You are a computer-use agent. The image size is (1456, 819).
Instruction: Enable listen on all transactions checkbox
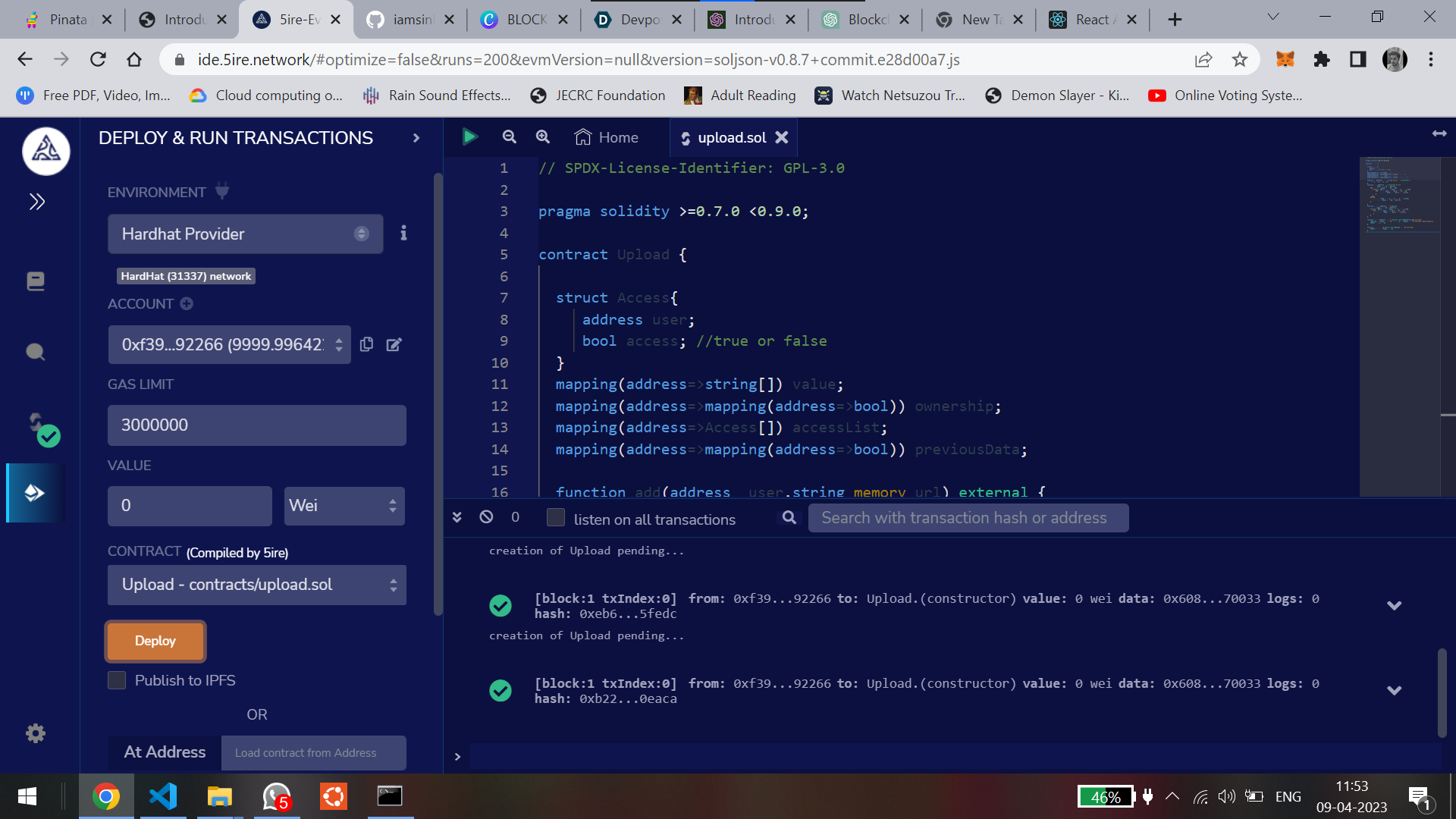tap(556, 518)
